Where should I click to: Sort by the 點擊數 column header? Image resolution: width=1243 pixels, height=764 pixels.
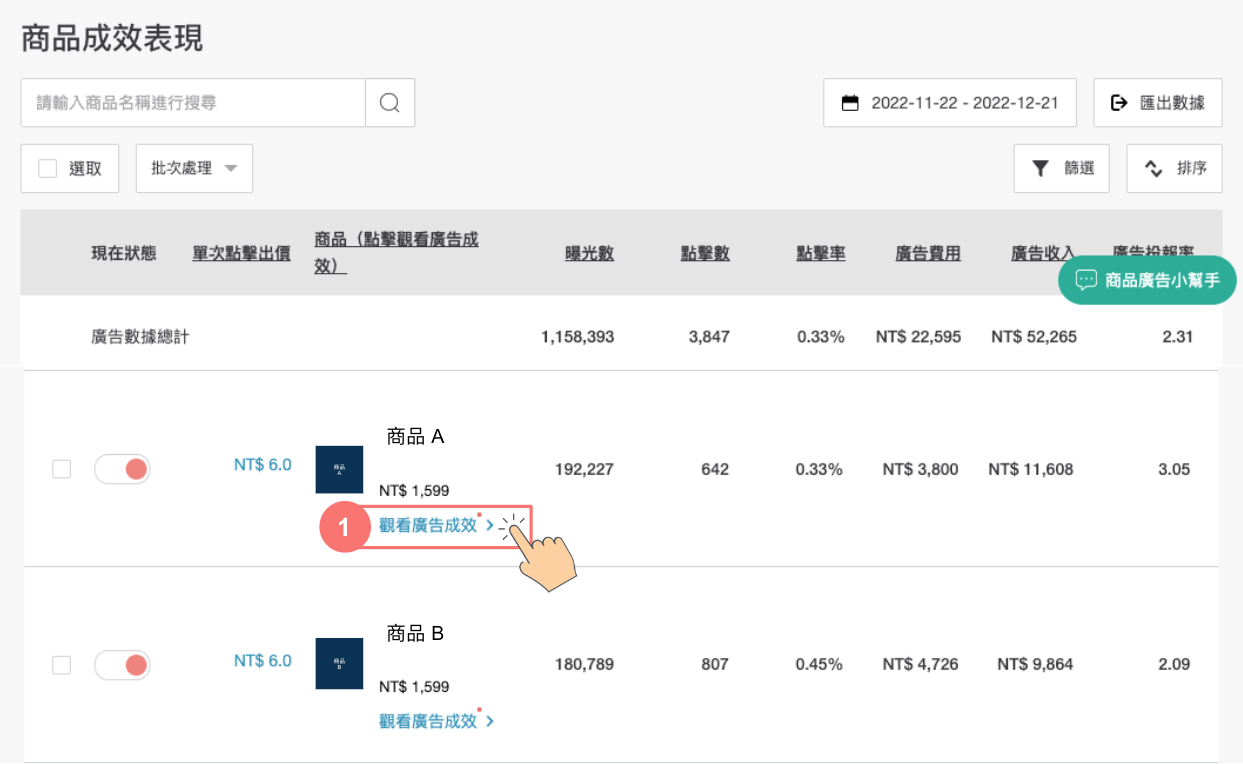pyautogui.click(x=705, y=254)
